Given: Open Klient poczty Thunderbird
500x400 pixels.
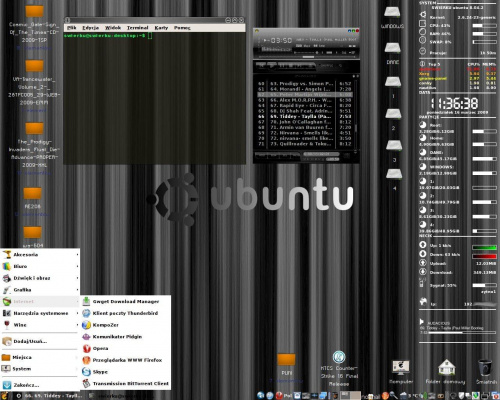Looking at the screenshot, I should 126,313.
